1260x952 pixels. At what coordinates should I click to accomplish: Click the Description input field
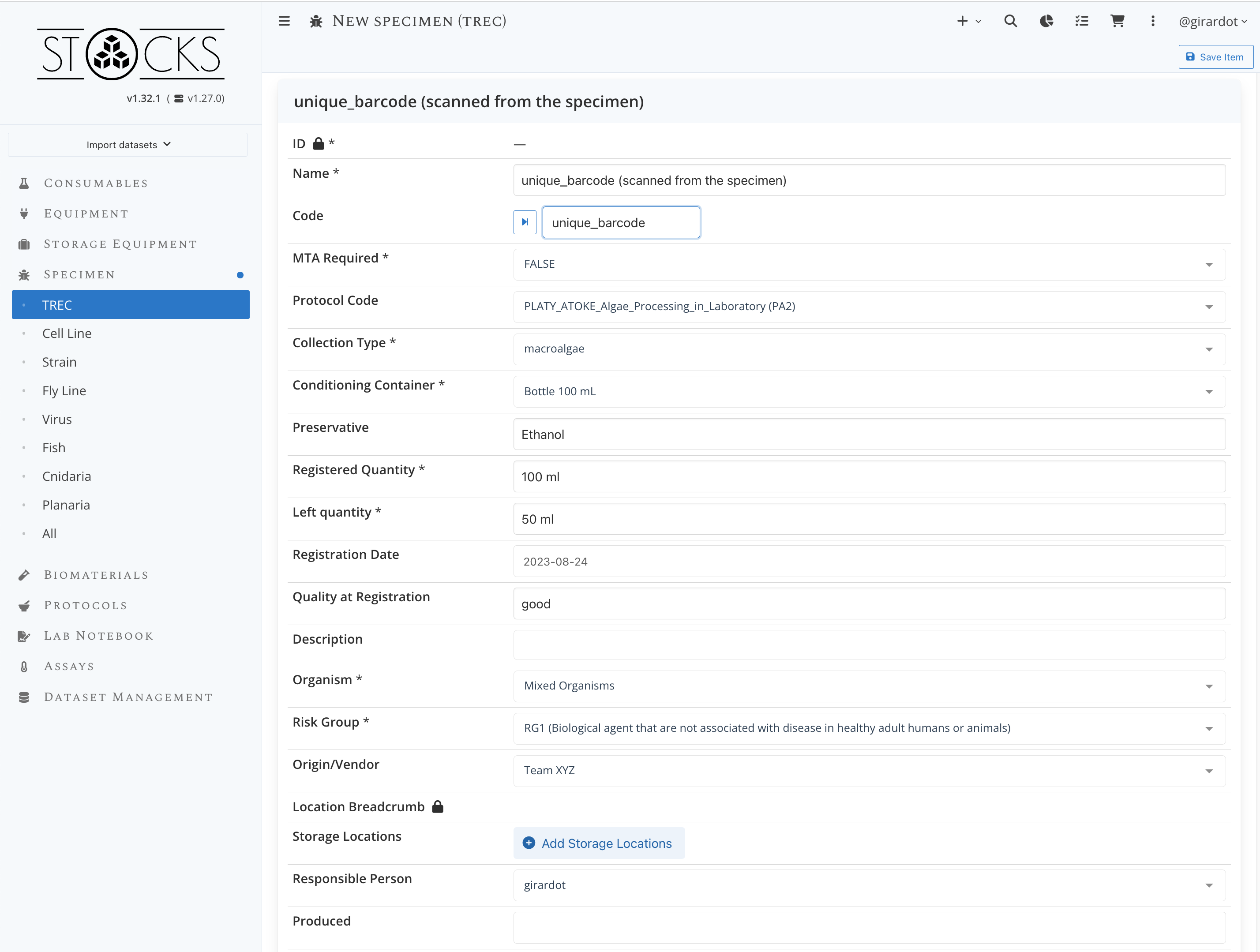tap(869, 645)
